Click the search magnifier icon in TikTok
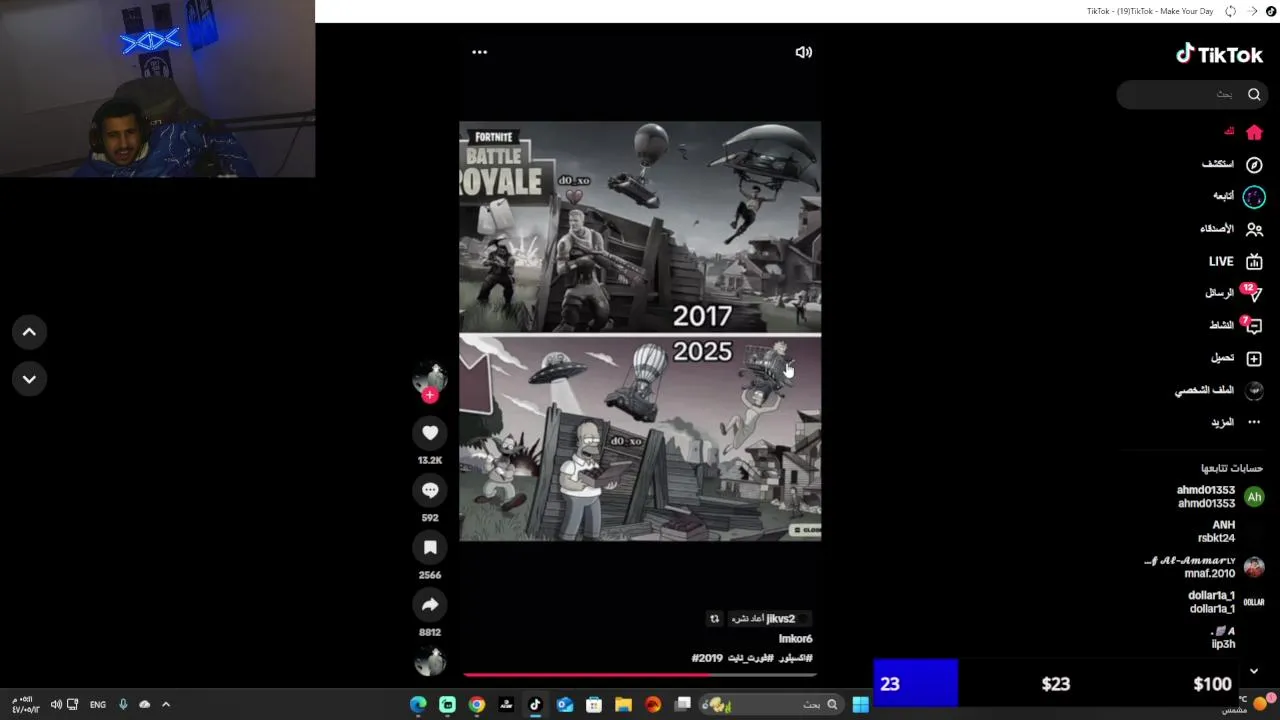This screenshot has width=1280, height=720. click(x=1254, y=95)
